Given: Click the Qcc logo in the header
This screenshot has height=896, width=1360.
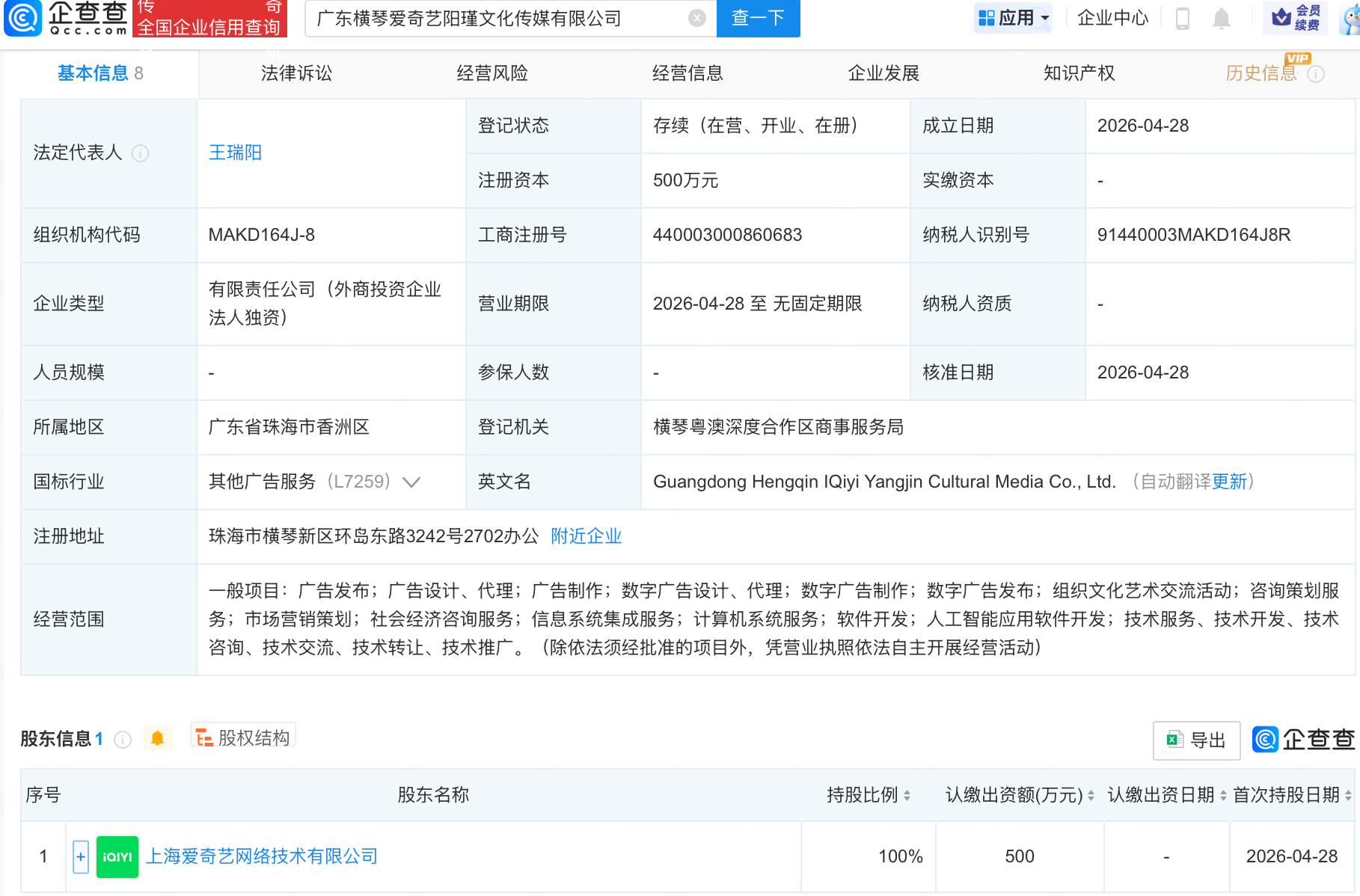Looking at the screenshot, I should pos(66,18).
